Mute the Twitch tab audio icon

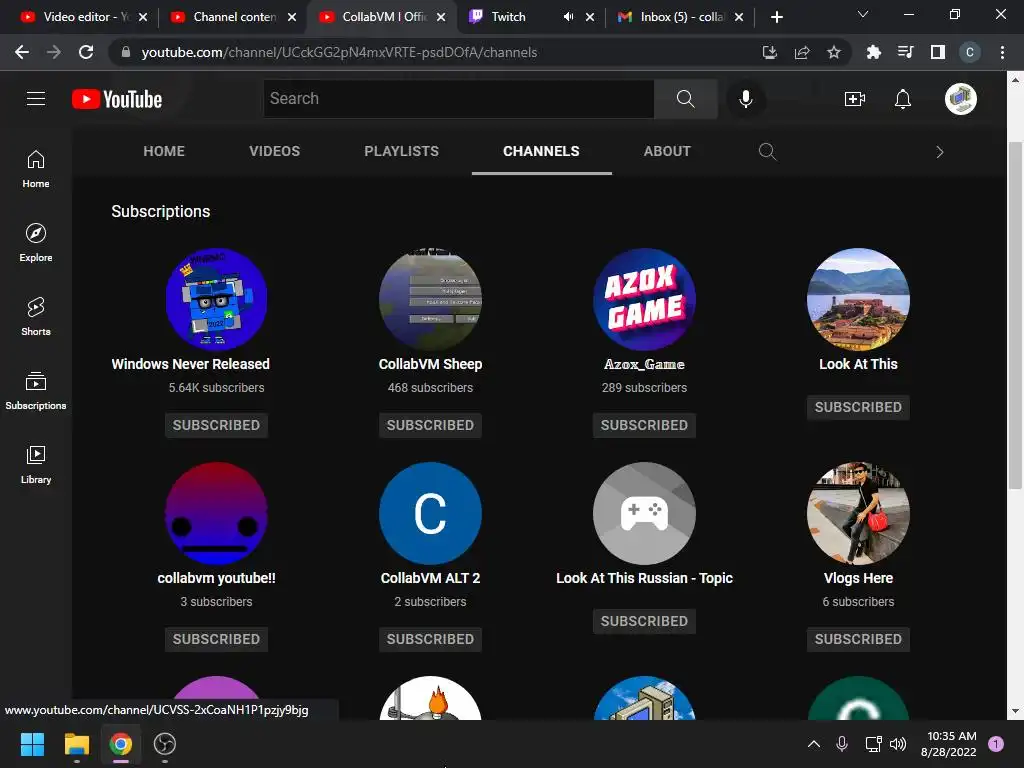569,17
